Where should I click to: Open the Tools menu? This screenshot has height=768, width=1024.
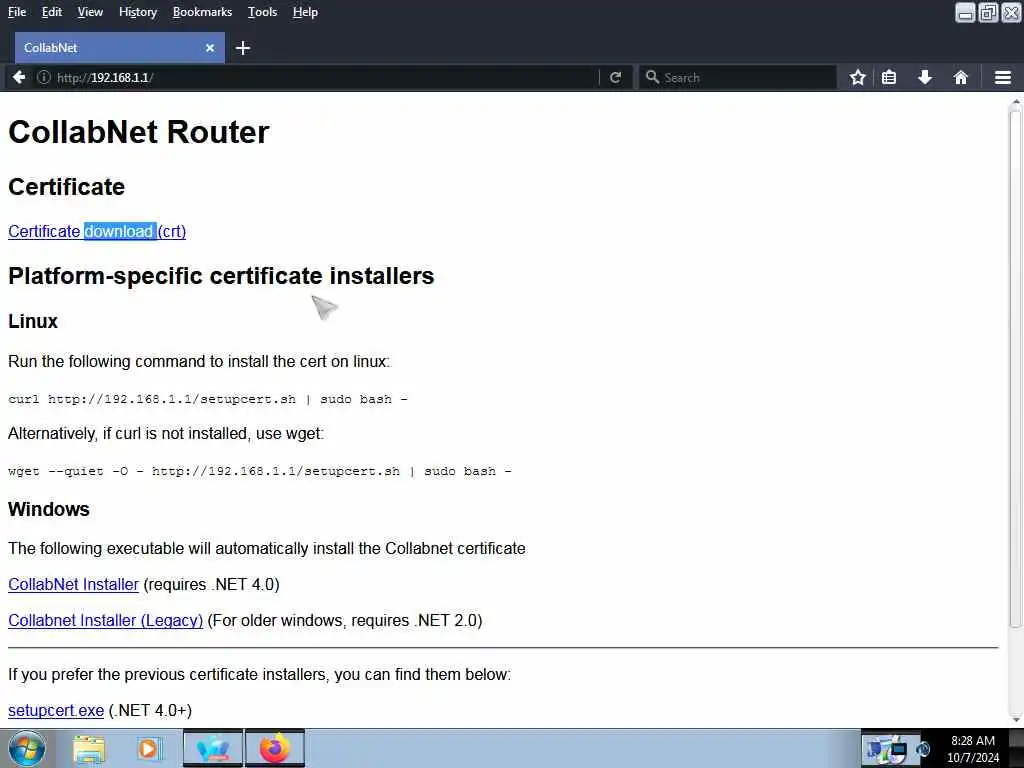coord(263,12)
